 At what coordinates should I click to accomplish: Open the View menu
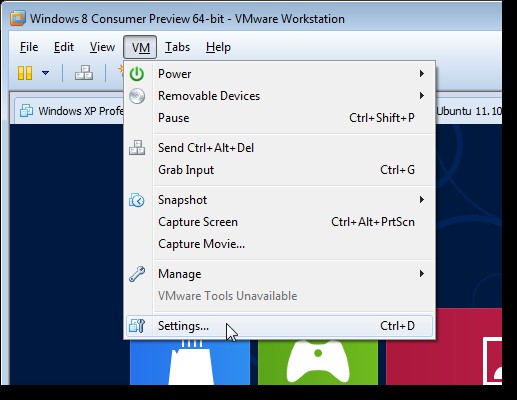pos(102,47)
